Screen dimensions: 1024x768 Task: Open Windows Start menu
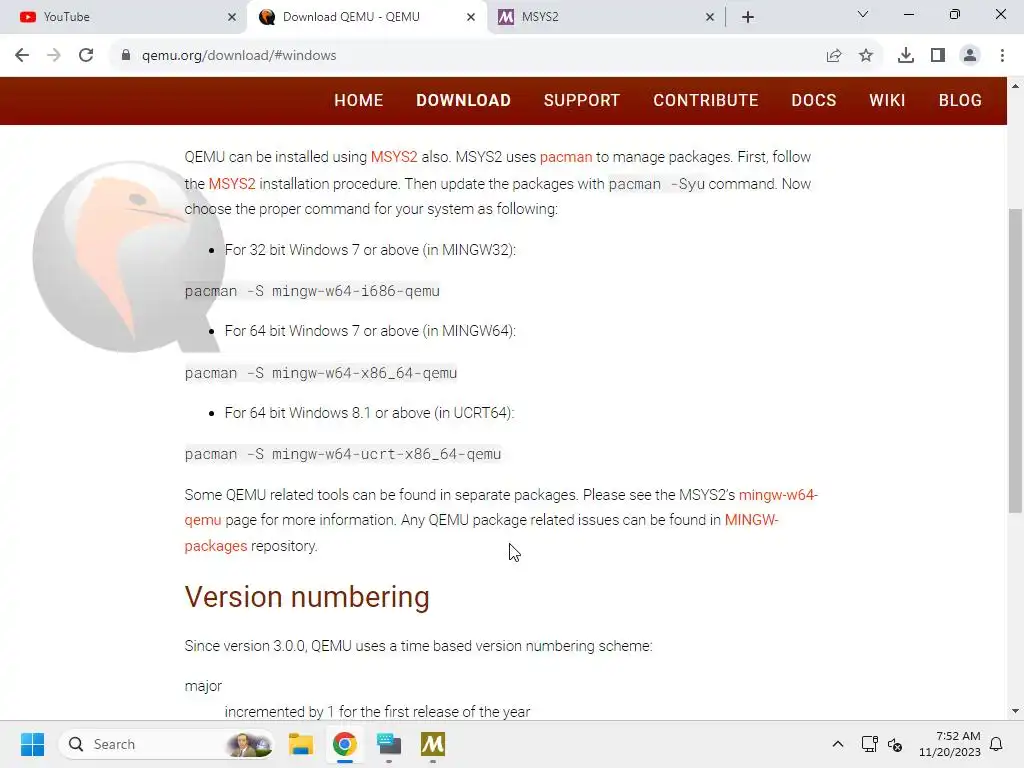click(32, 744)
